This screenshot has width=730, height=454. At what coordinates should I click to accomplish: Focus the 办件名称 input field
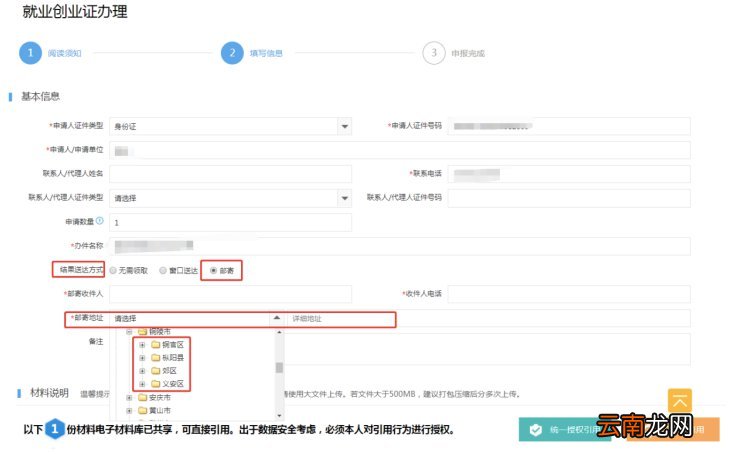pyautogui.click(x=400, y=246)
